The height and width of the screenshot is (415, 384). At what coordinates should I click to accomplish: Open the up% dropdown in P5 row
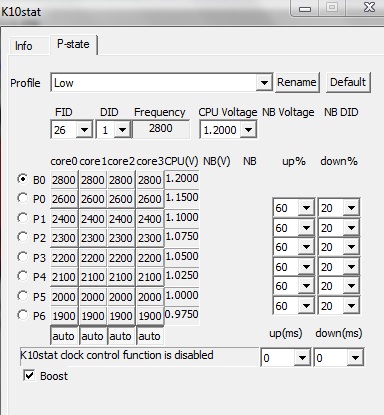click(x=293, y=306)
